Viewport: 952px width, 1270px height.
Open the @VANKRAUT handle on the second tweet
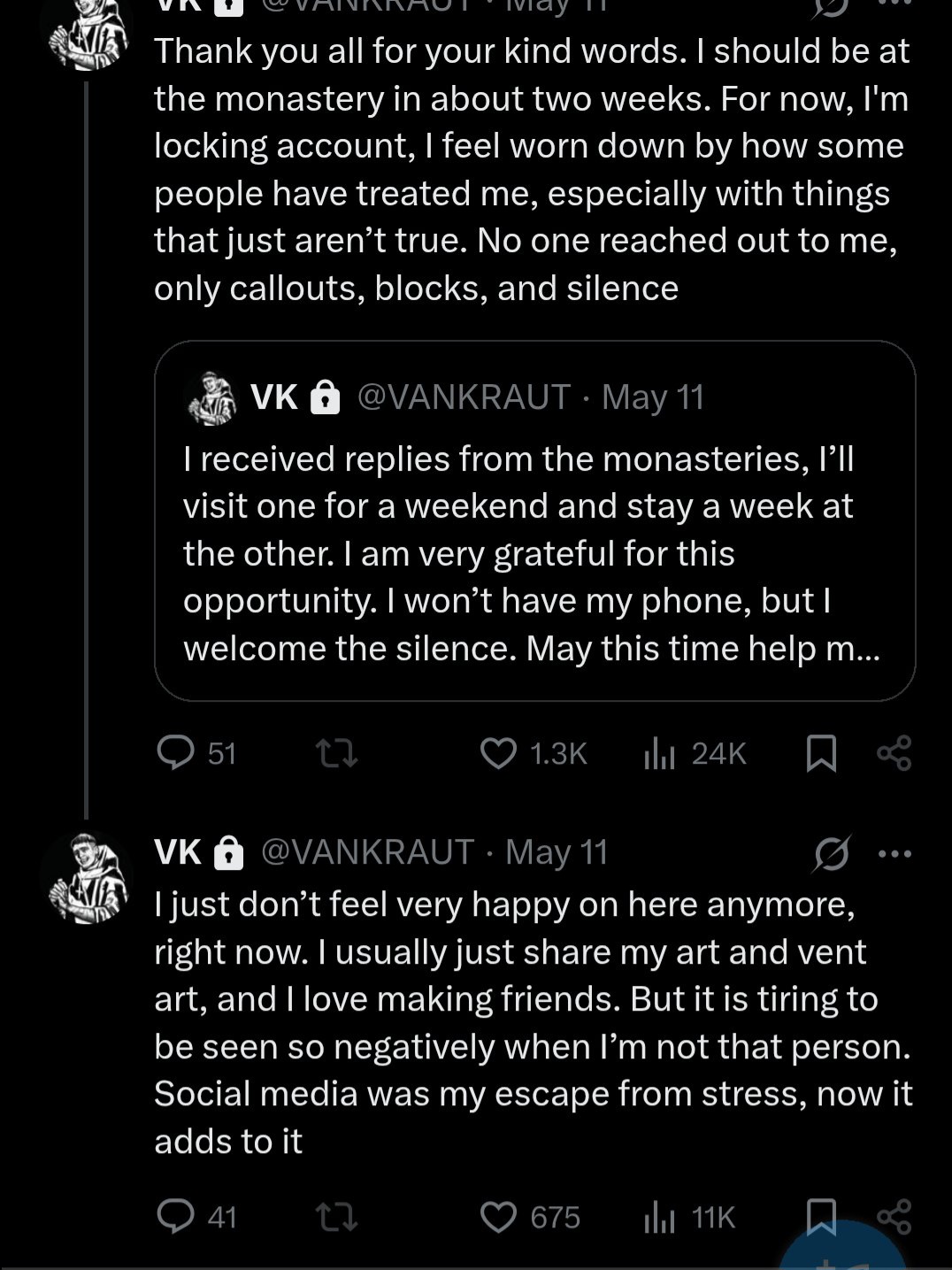pos(368,852)
